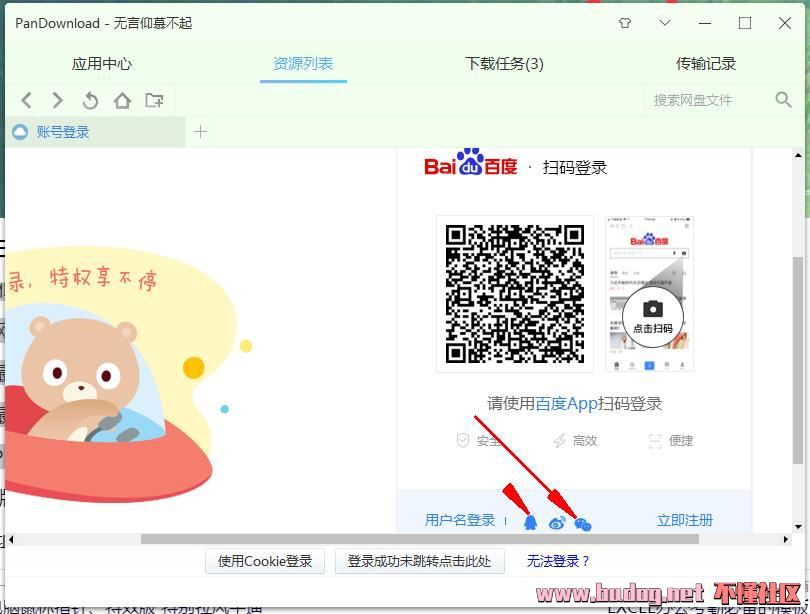Go back with the left arrow icon

27,100
